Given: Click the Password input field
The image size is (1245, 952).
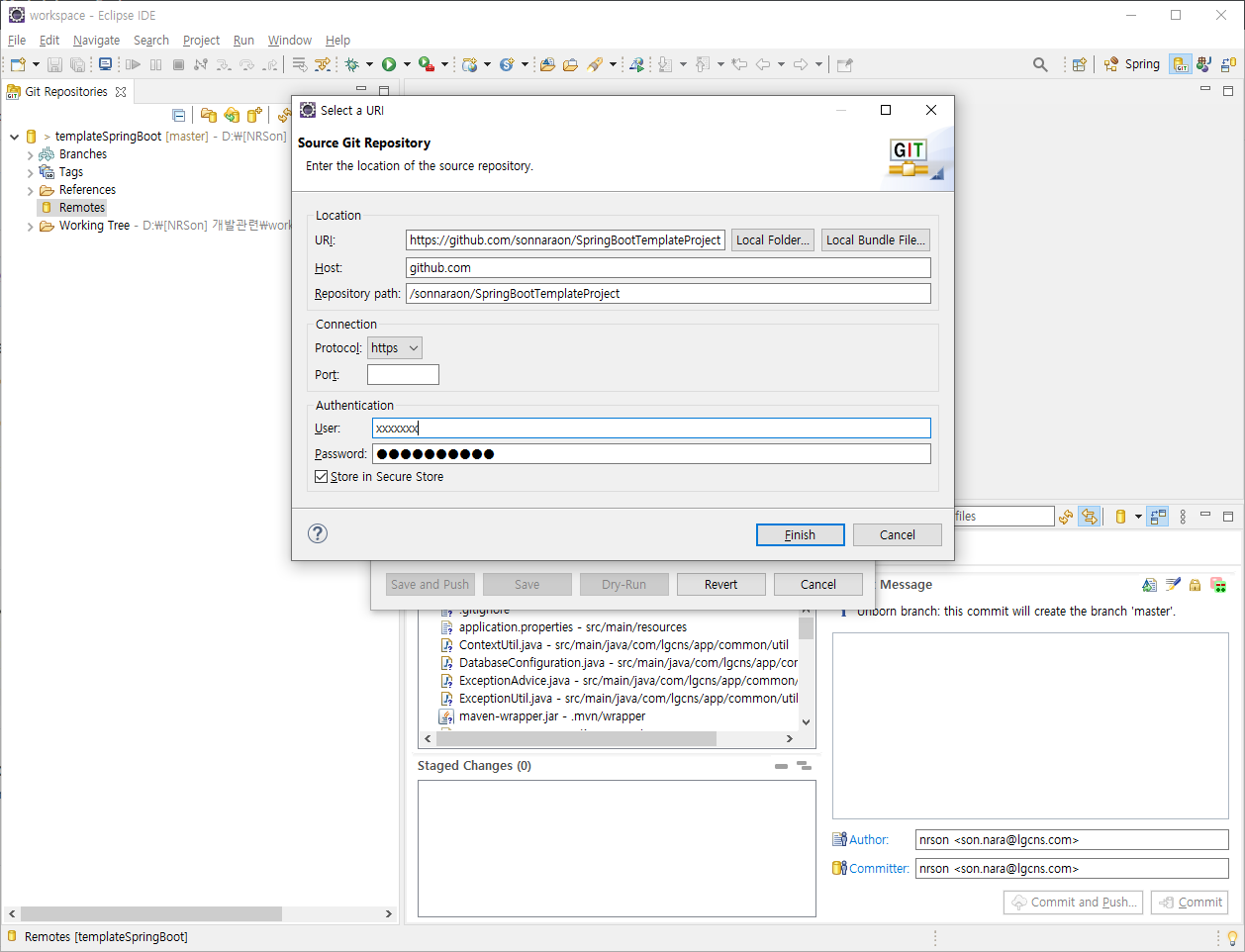Looking at the screenshot, I should point(651,453).
